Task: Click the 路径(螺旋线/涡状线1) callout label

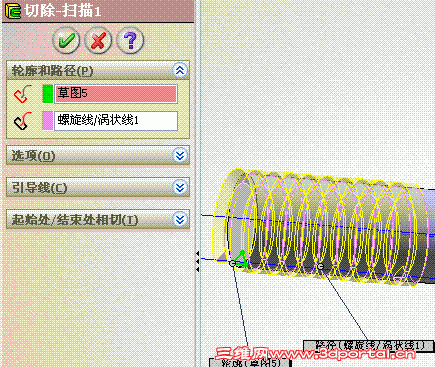Action: tap(369, 345)
